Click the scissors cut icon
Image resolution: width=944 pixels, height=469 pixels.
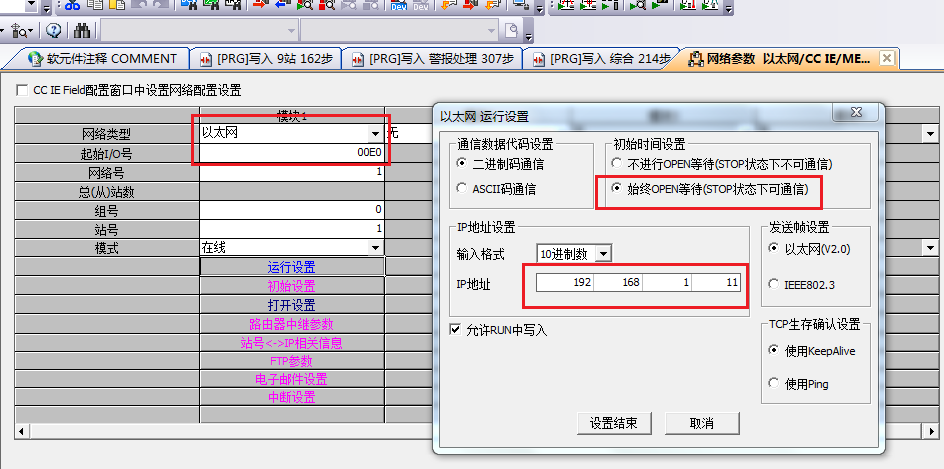(x=72, y=6)
